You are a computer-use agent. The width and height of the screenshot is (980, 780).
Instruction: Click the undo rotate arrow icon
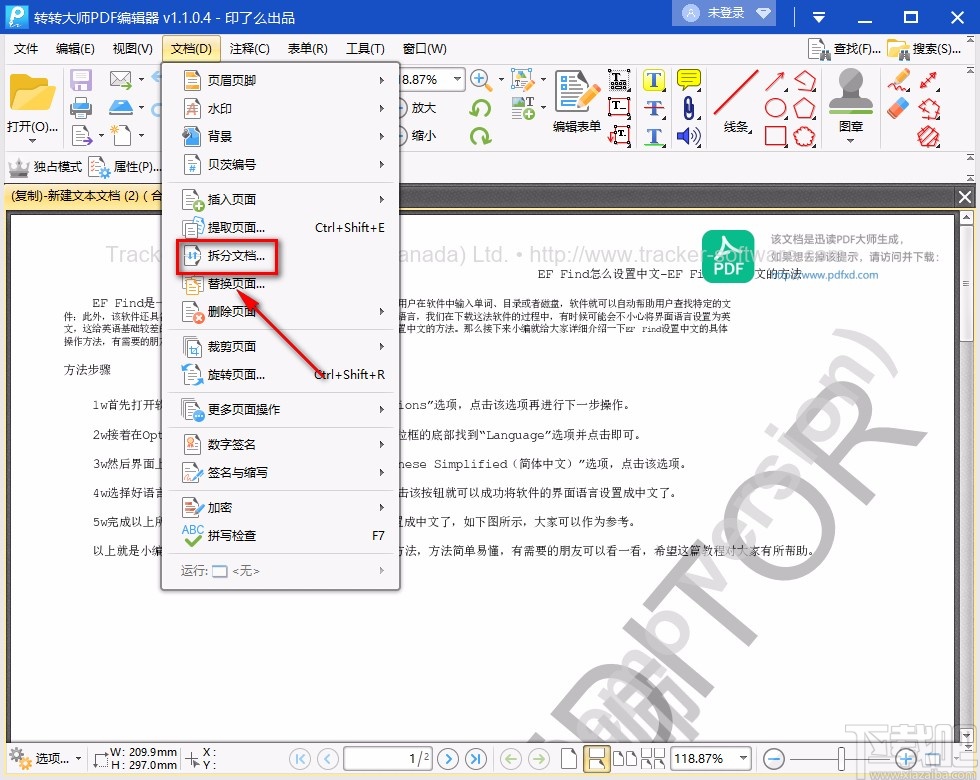tap(481, 108)
